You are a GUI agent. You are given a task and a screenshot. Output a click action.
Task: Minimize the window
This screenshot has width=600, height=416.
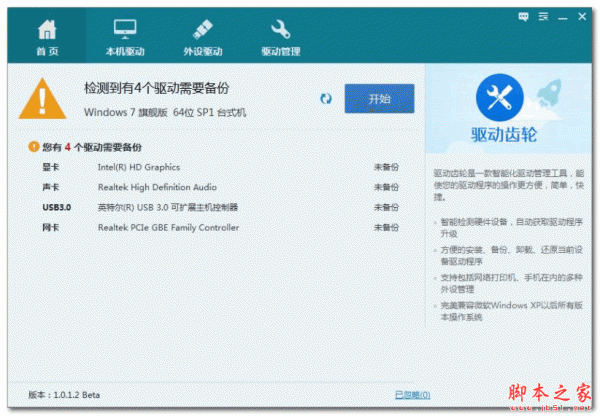coord(562,18)
